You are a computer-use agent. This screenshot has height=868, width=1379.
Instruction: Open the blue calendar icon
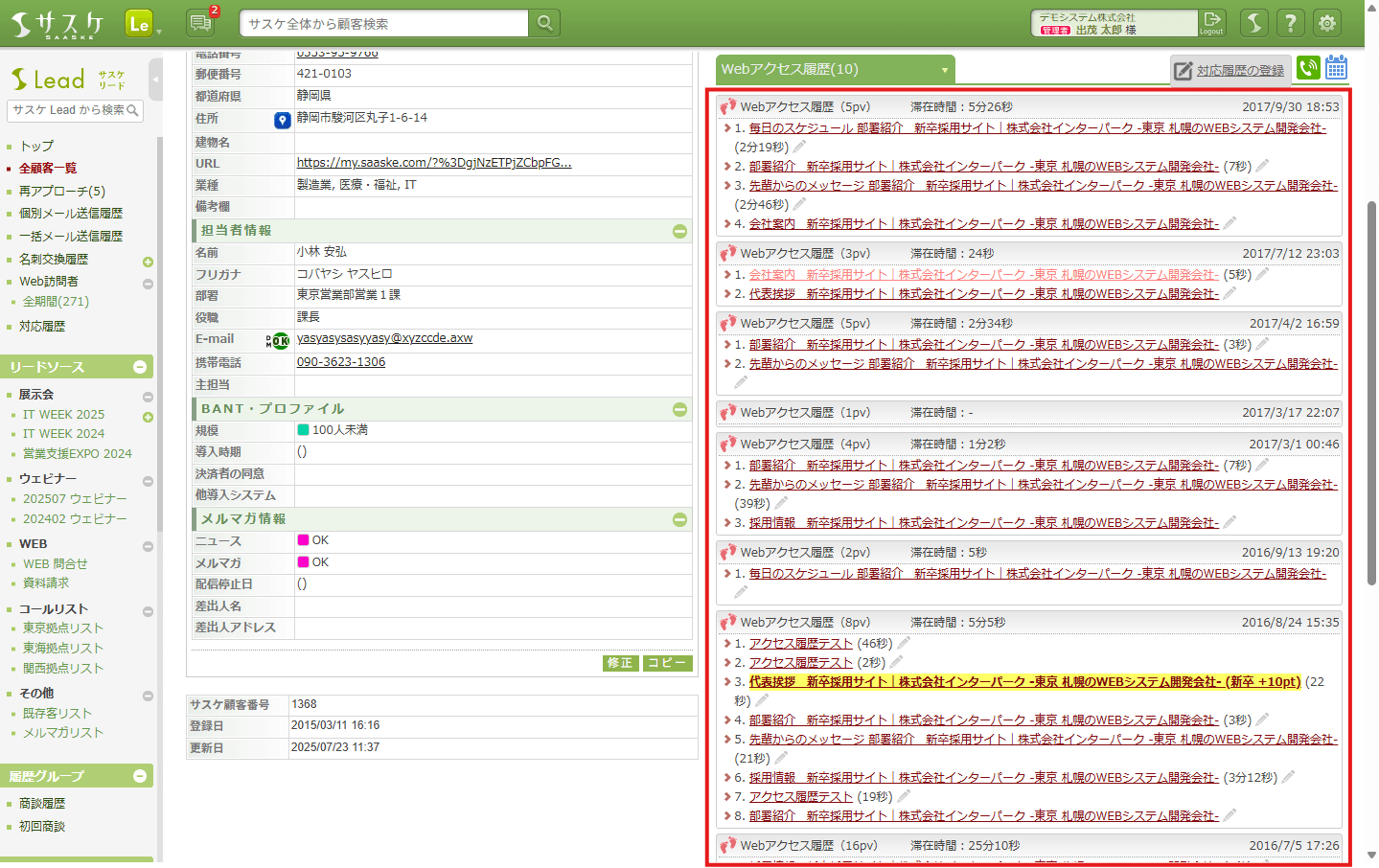click(1337, 68)
